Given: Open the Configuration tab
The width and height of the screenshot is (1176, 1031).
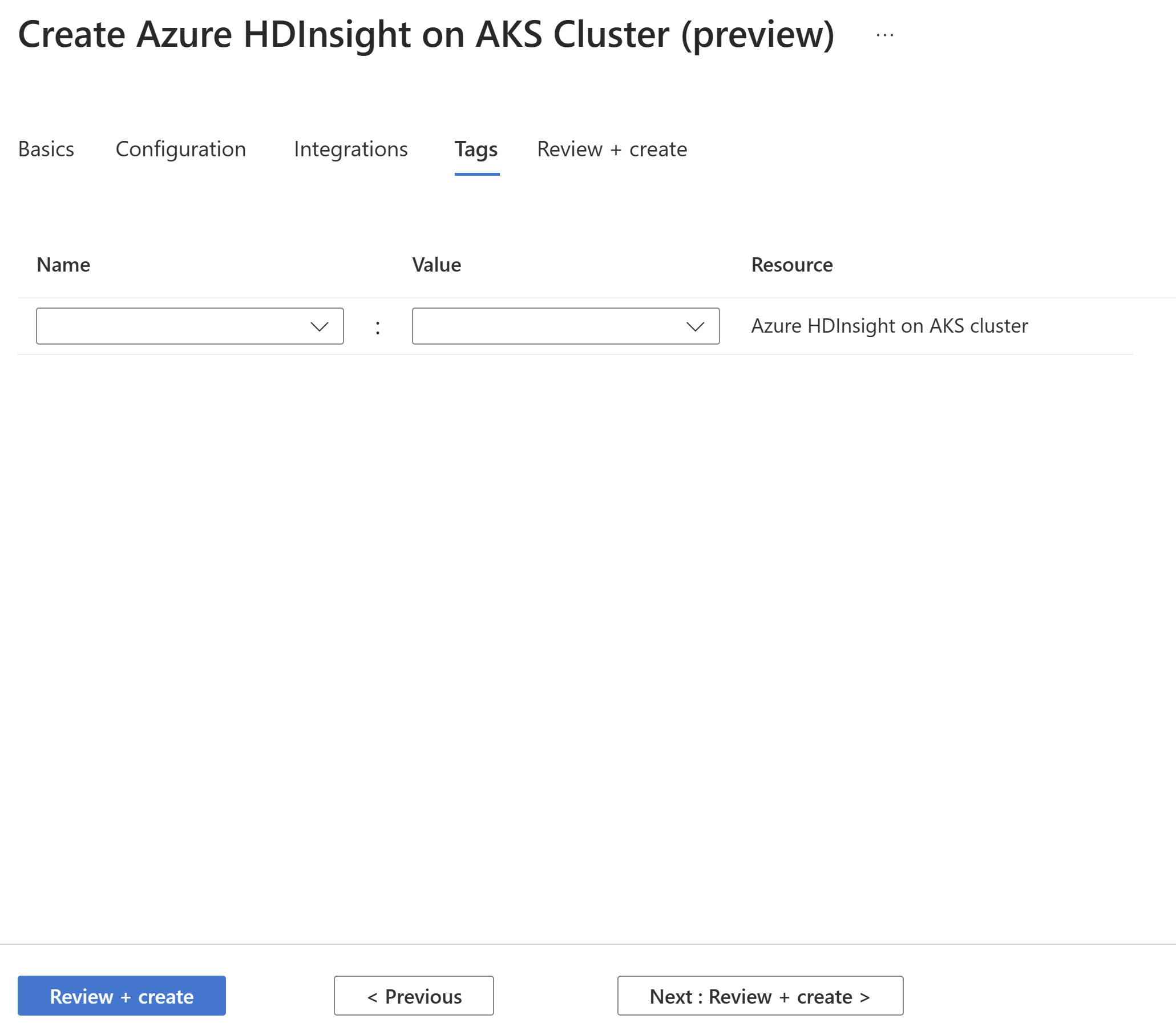Looking at the screenshot, I should click(180, 148).
